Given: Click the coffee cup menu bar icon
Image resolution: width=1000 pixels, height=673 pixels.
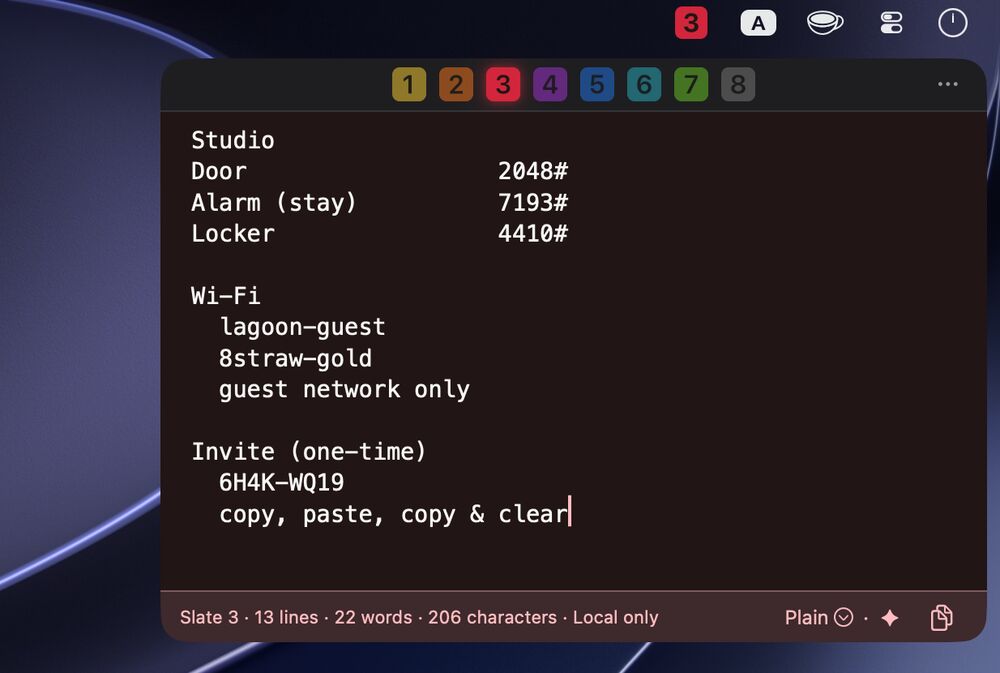Looking at the screenshot, I should pyautogui.click(x=825, y=23).
